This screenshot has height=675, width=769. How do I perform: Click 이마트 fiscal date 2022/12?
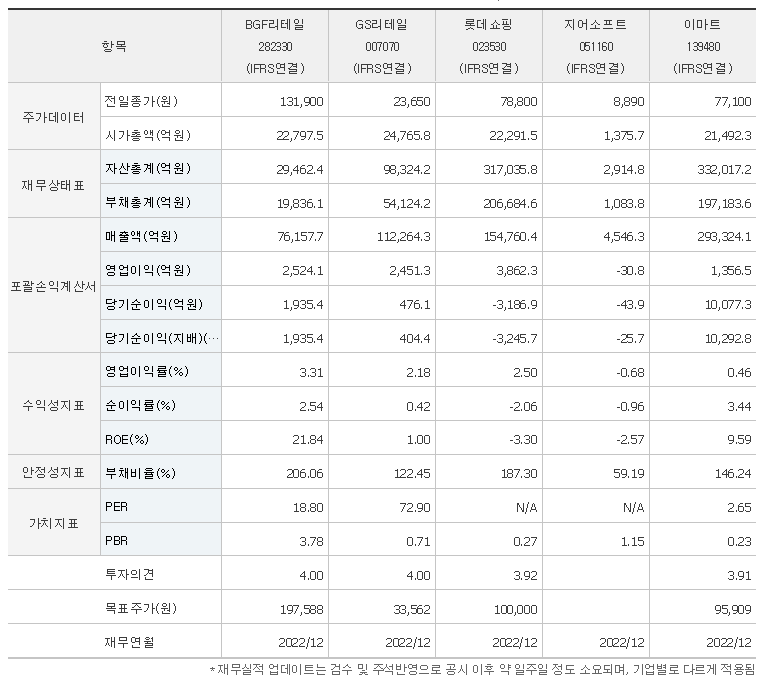coord(729,643)
